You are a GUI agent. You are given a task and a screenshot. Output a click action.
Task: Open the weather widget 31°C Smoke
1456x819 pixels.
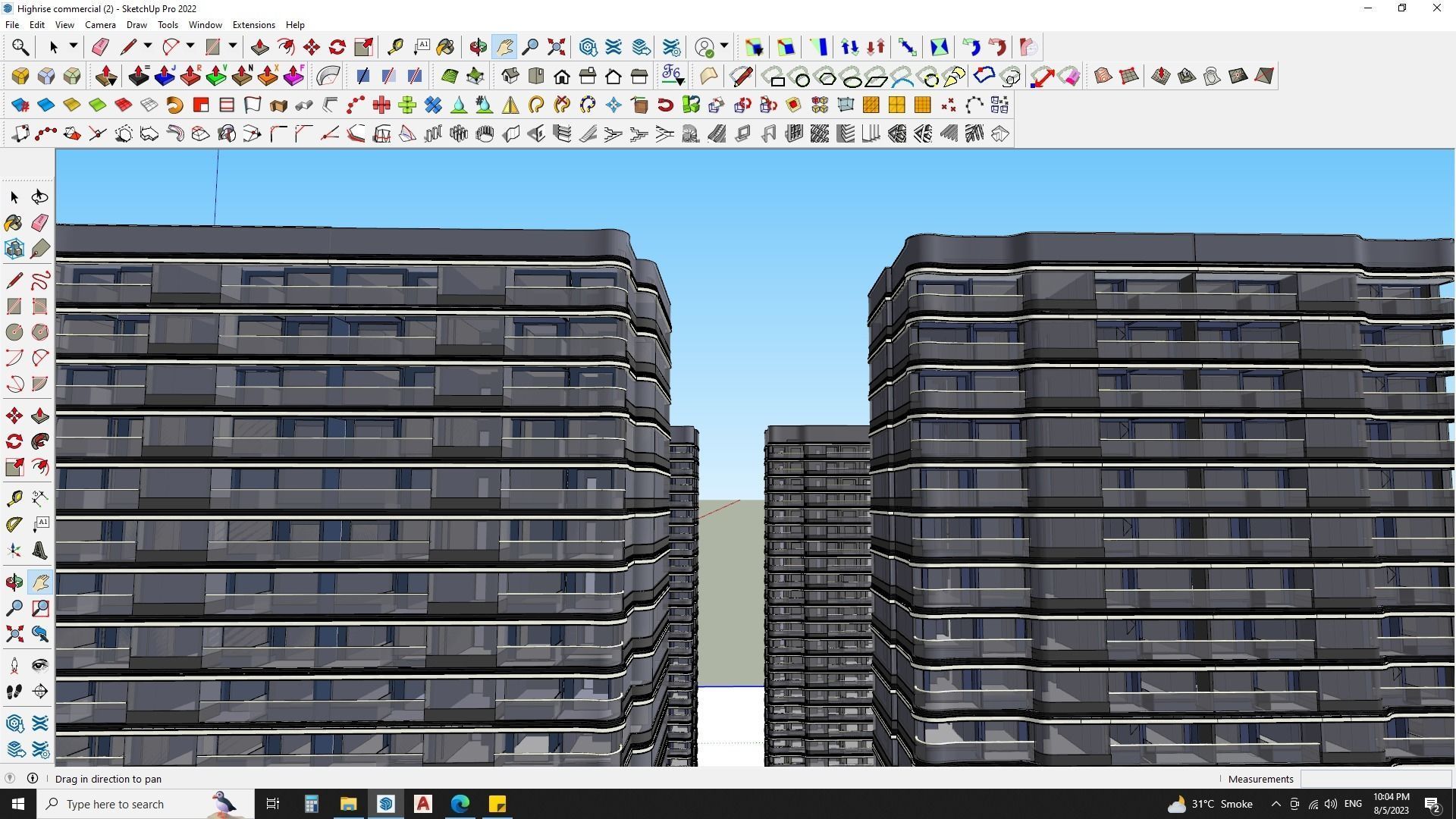coord(1210,804)
